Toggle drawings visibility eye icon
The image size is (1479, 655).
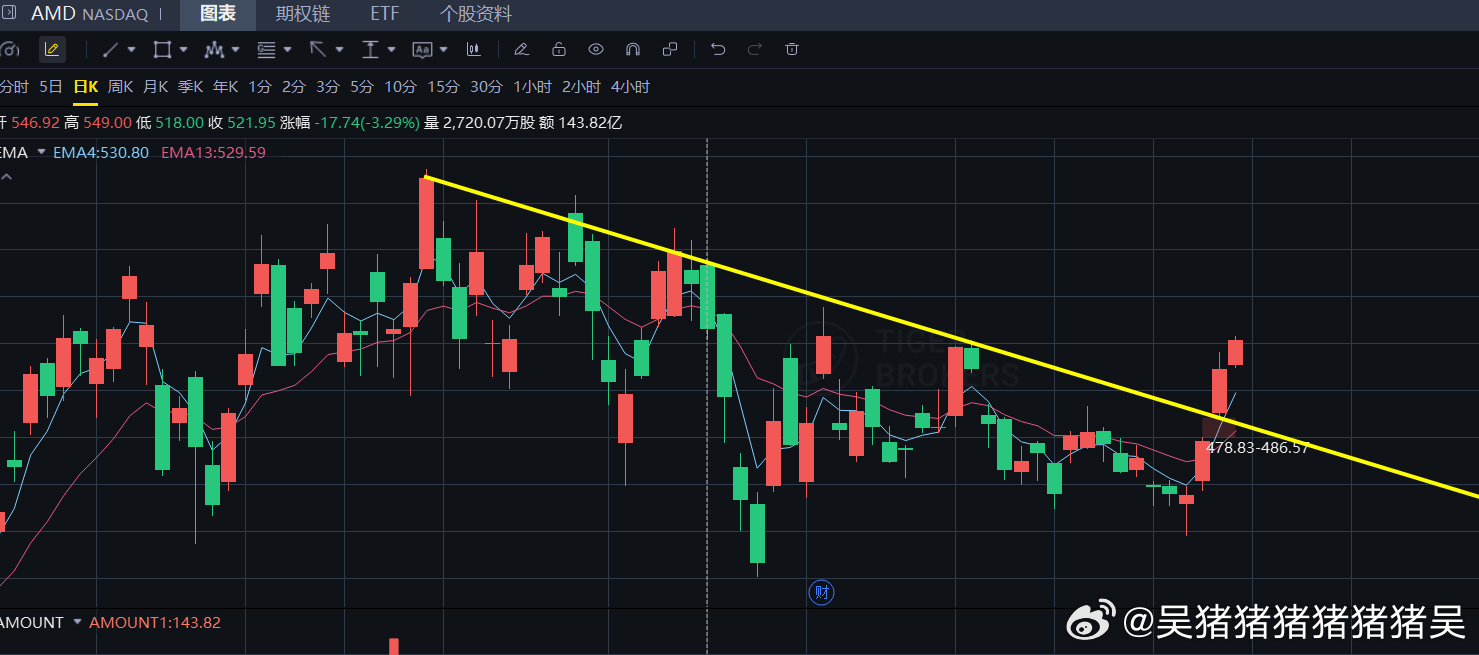coord(596,49)
